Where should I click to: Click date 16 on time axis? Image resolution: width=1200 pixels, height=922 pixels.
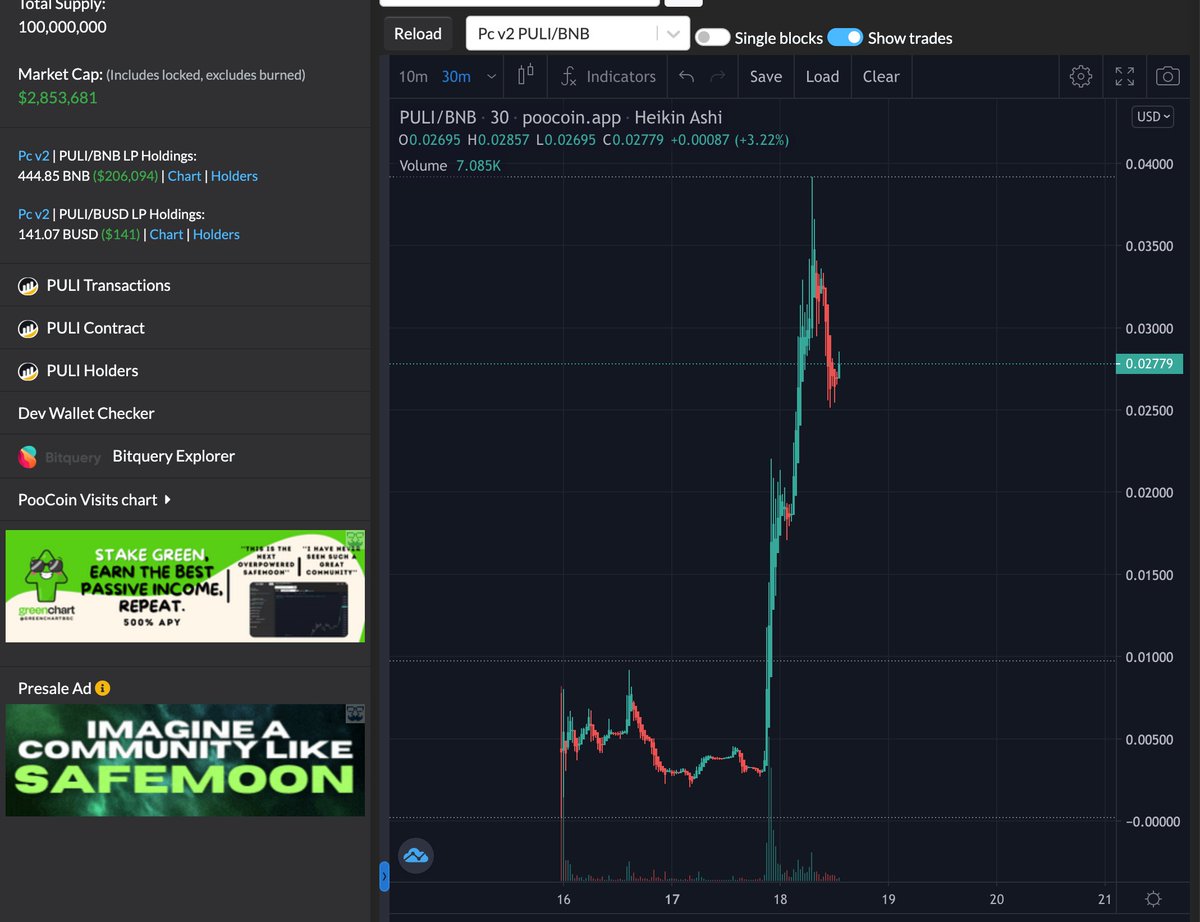click(564, 899)
